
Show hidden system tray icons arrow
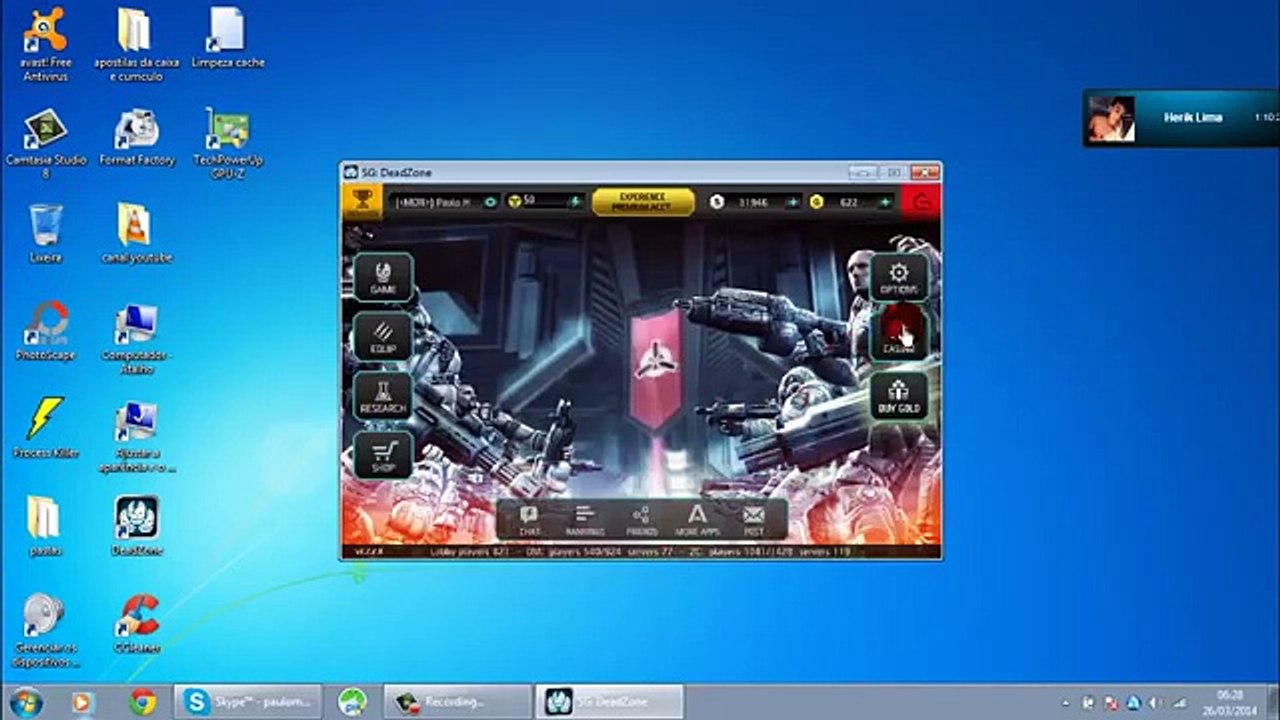1066,703
